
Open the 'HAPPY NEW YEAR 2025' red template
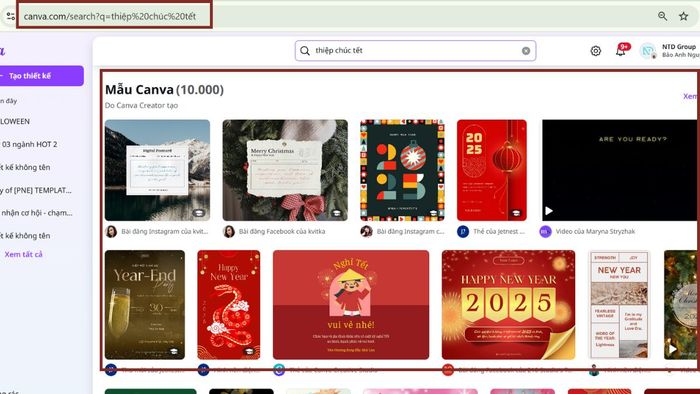click(x=508, y=305)
